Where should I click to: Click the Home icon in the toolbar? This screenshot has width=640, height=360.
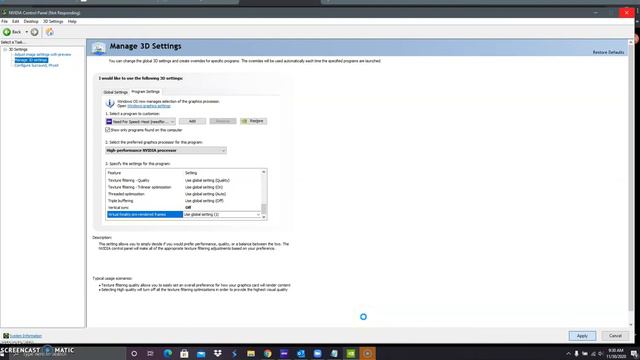coord(49,32)
